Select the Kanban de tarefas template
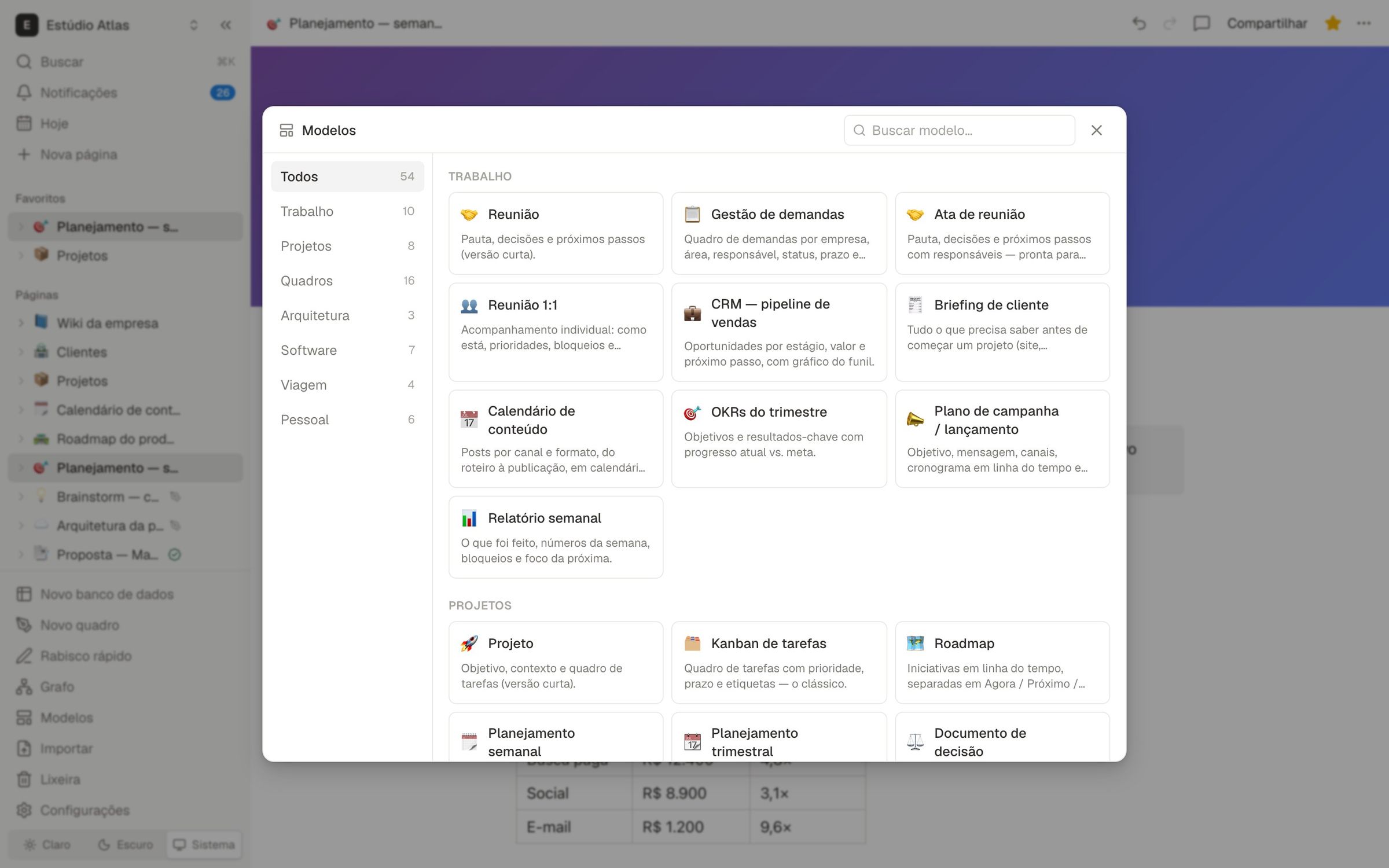 (779, 663)
